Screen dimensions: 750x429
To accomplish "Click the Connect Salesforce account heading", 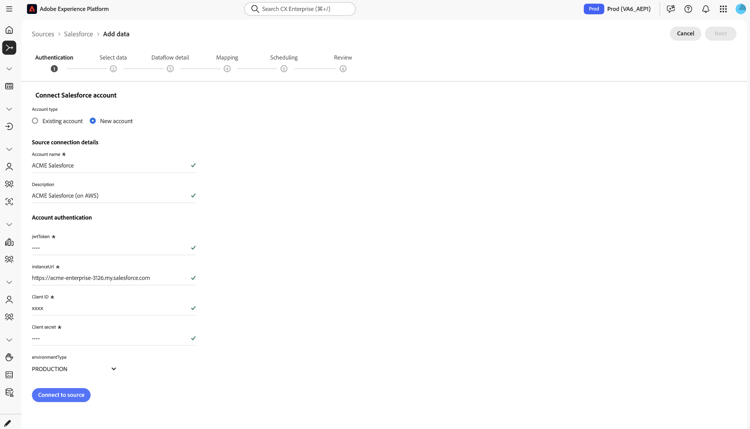I will click(76, 95).
